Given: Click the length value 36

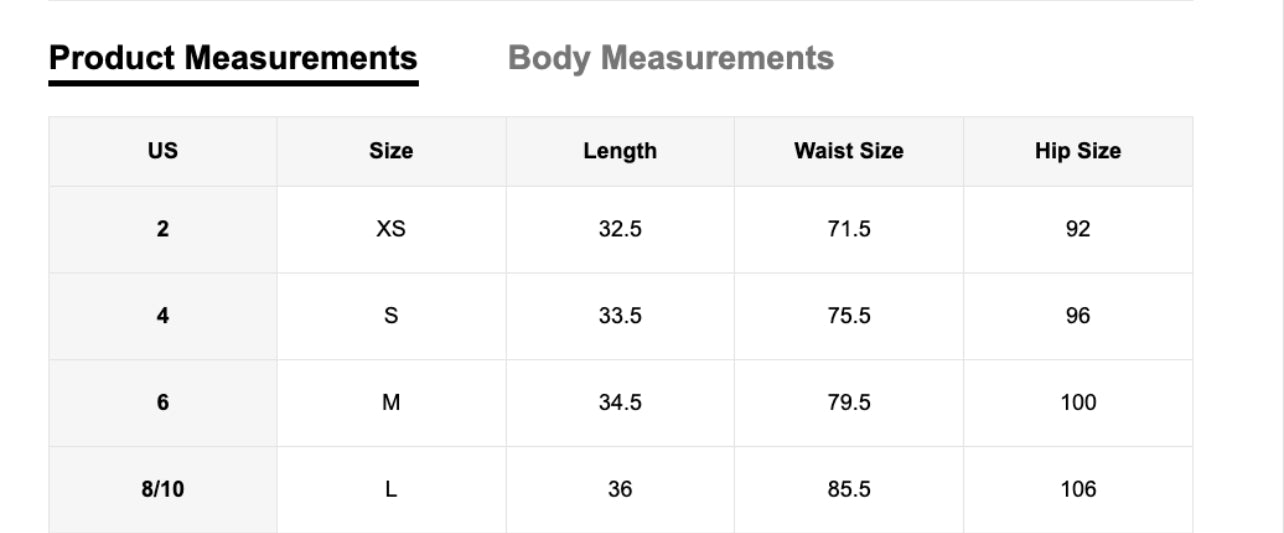Looking at the screenshot, I should pyautogui.click(x=620, y=489).
